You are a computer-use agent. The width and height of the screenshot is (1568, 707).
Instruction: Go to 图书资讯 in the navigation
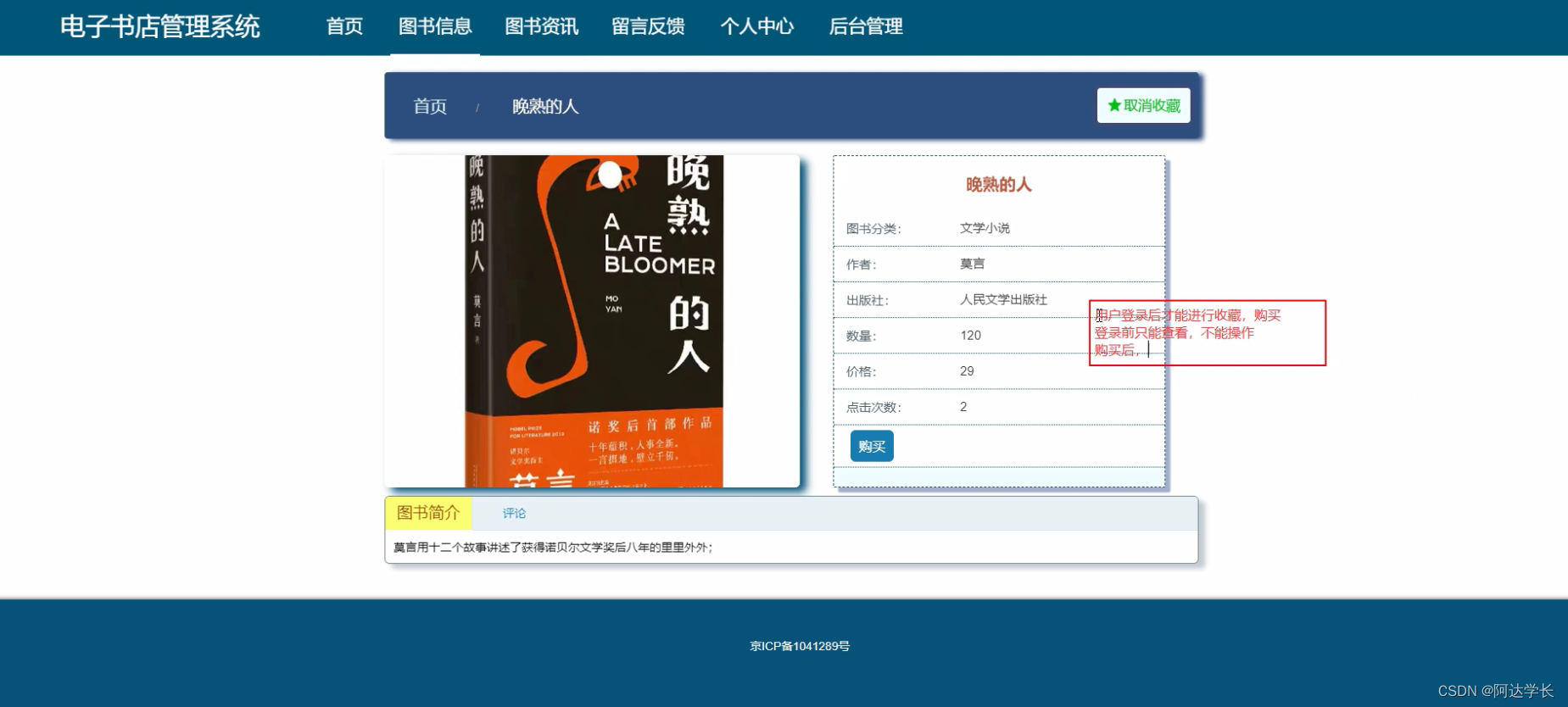pyautogui.click(x=542, y=27)
